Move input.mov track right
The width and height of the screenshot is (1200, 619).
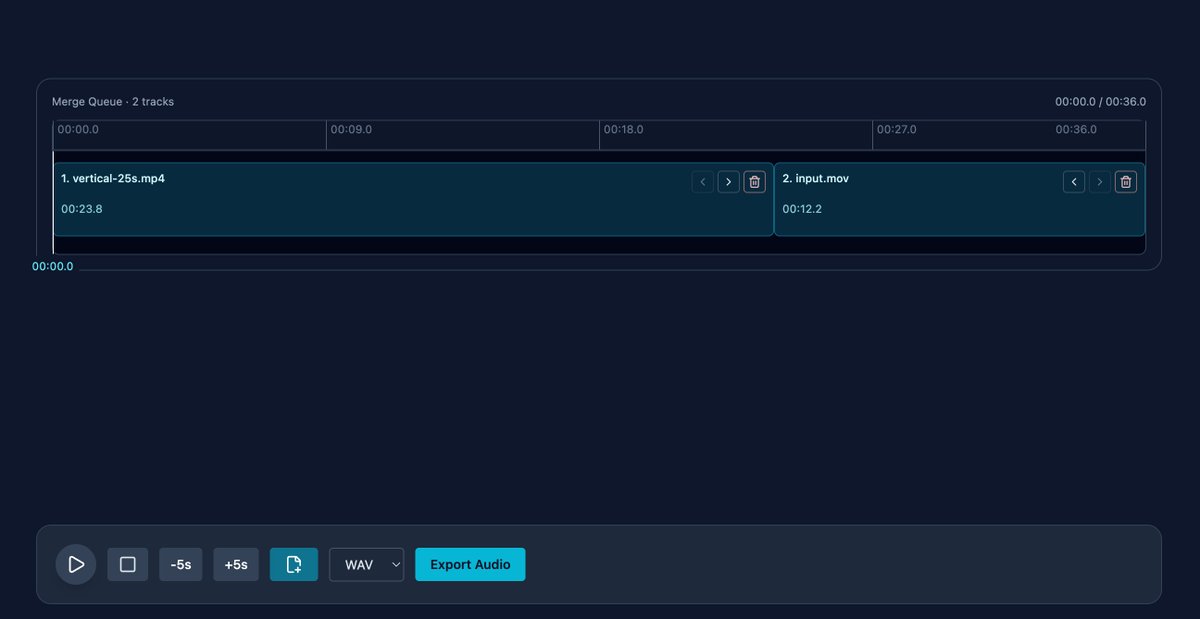(x=1100, y=181)
